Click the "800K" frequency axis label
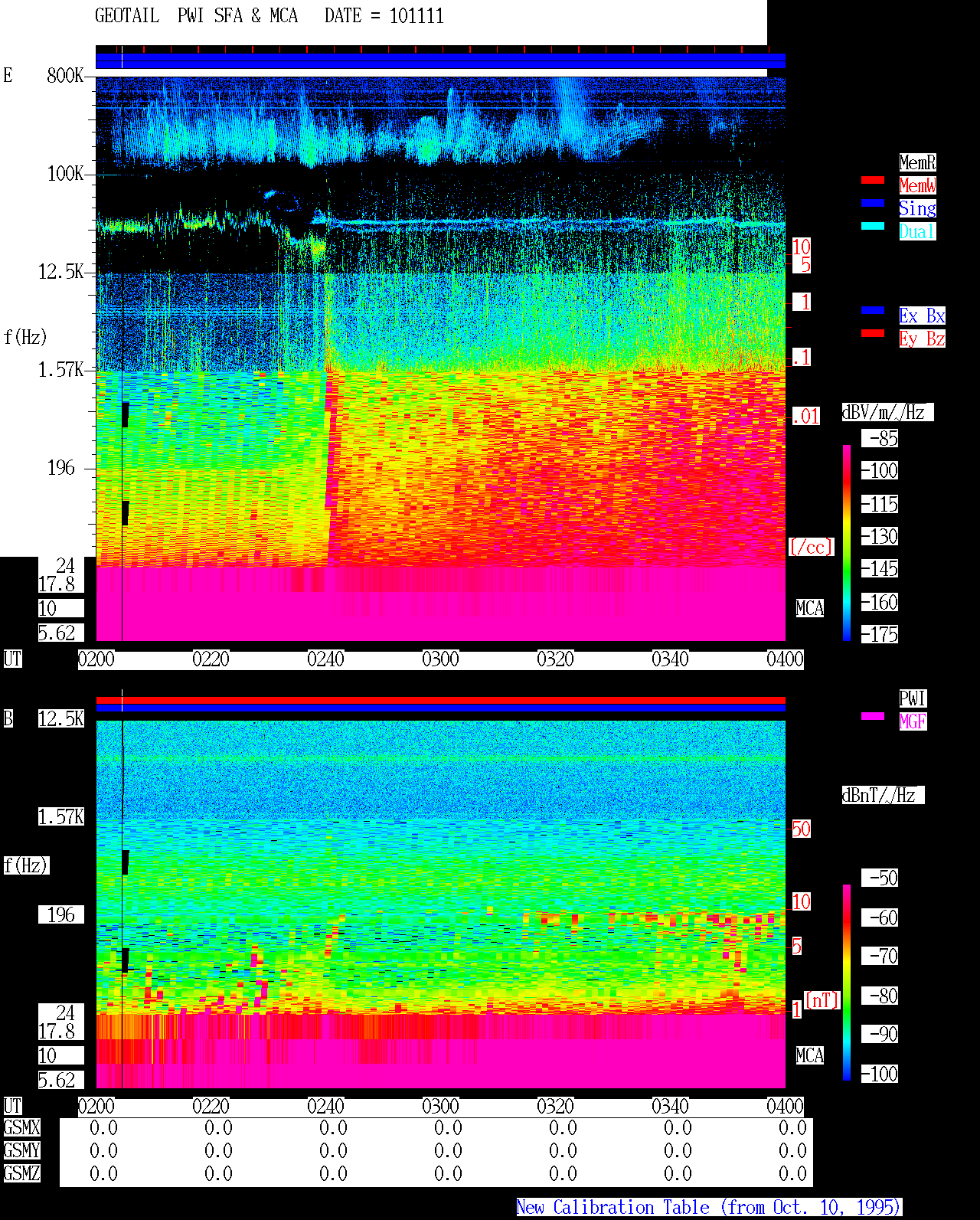The height and width of the screenshot is (1220, 980). [x=65, y=76]
